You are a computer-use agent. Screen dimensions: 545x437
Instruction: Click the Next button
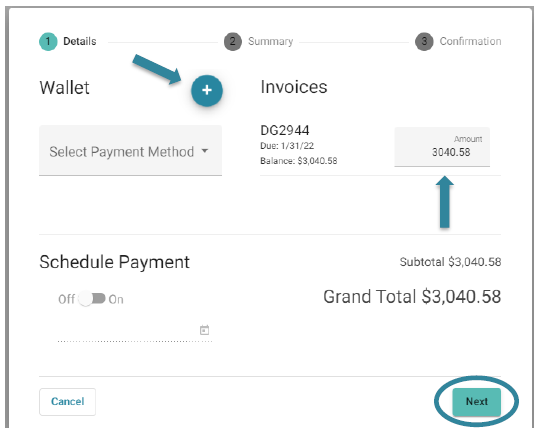(x=477, y=402)
